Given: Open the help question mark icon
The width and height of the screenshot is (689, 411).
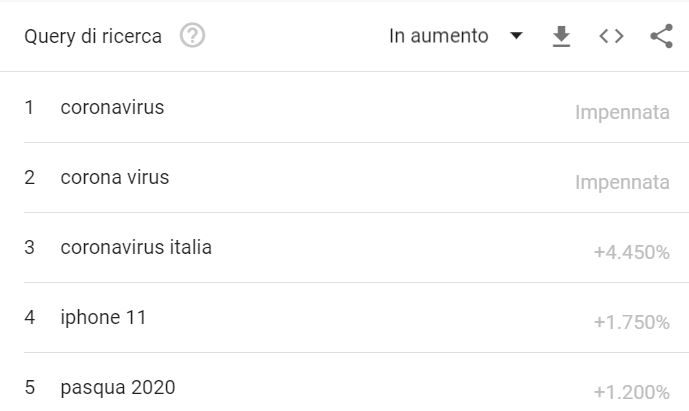Looking at the screenshot, I should [x=192, y=36].
